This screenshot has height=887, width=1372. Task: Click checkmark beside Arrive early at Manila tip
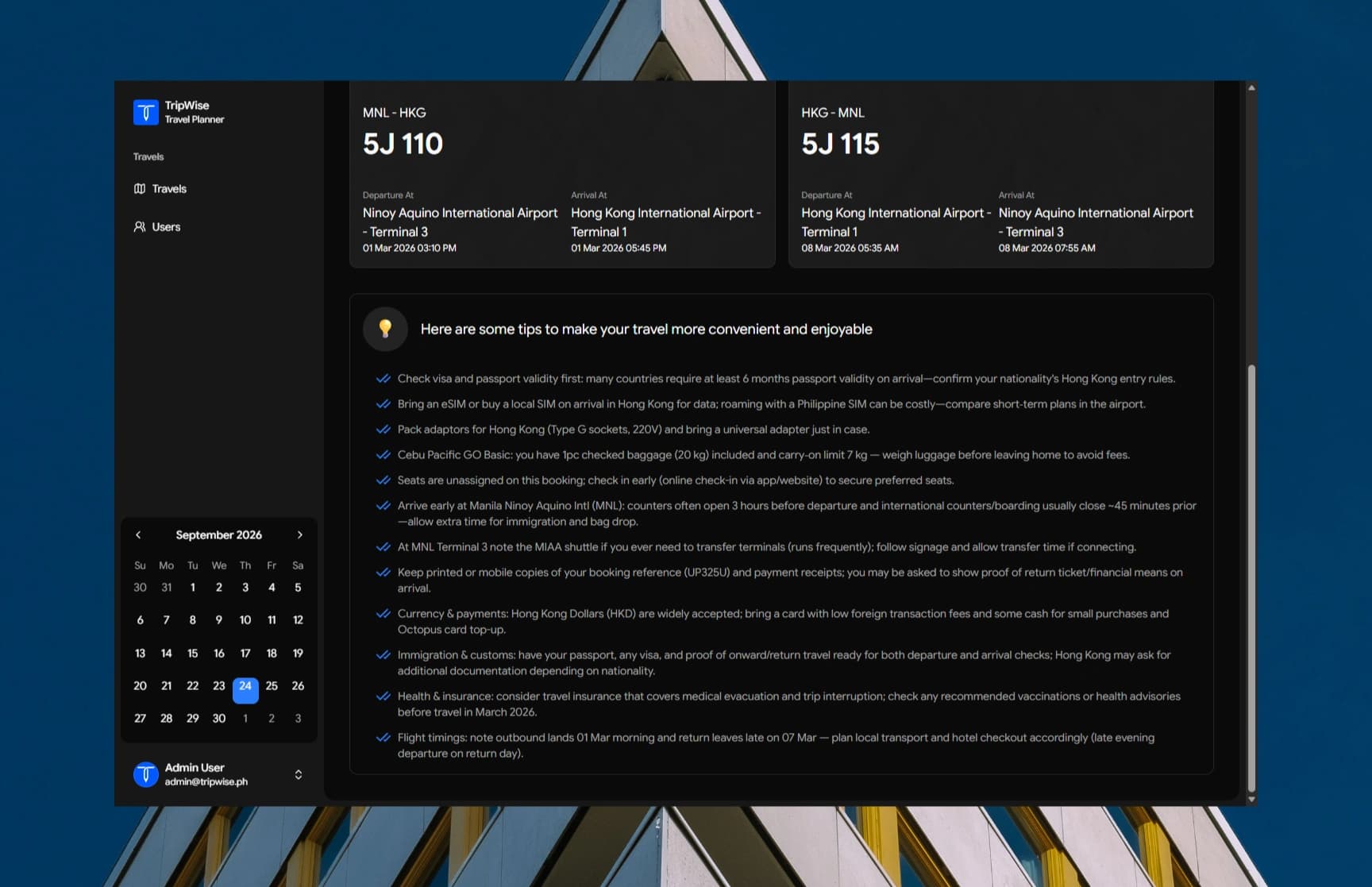pos(383,506)
